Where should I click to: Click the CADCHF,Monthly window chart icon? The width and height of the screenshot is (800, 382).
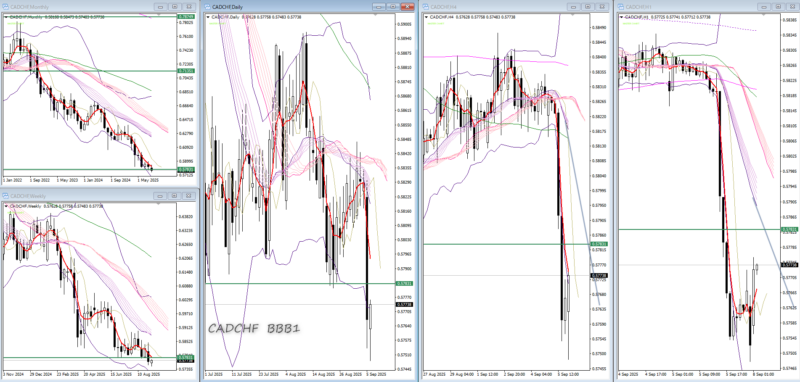[6, 7]
